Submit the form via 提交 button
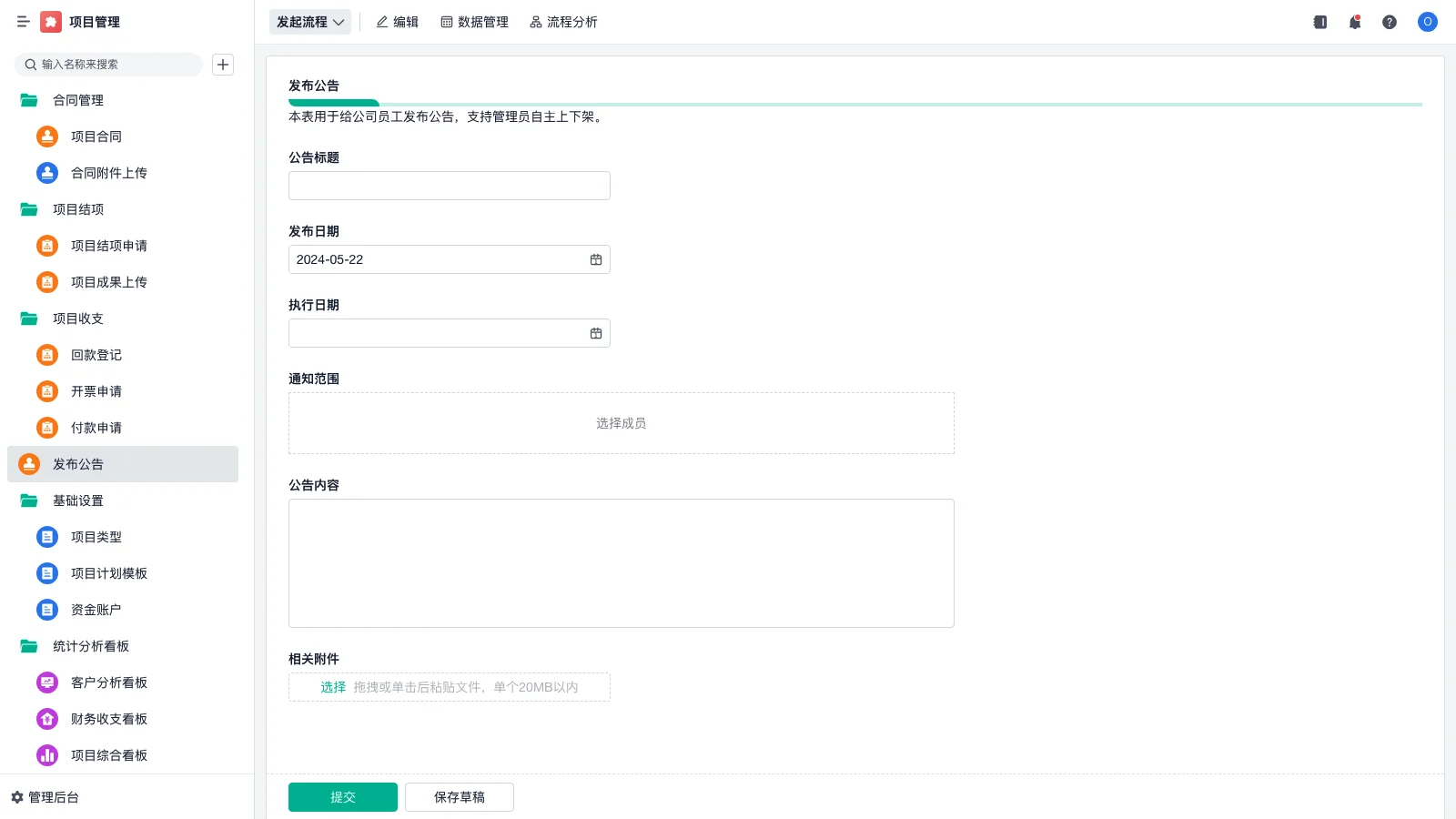The image size is (1456, 819). click(x=343, y=796)
